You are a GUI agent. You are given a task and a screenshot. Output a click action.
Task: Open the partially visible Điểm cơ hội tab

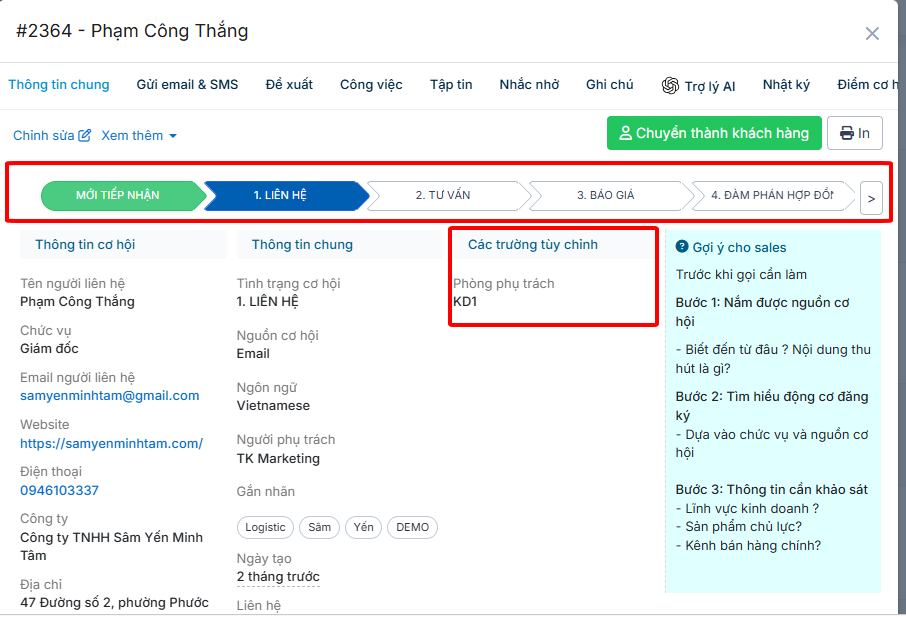[x=868, y=84]
